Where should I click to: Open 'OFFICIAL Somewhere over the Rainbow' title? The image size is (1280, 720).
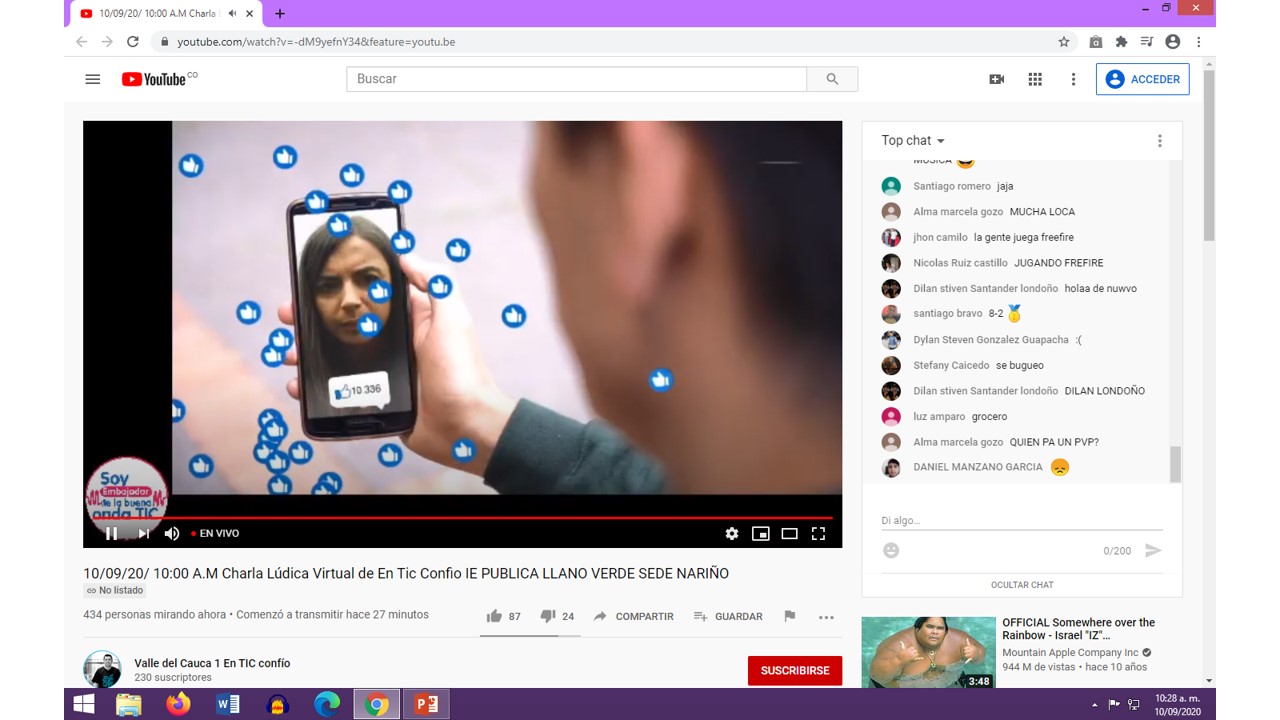(1079, 629)
